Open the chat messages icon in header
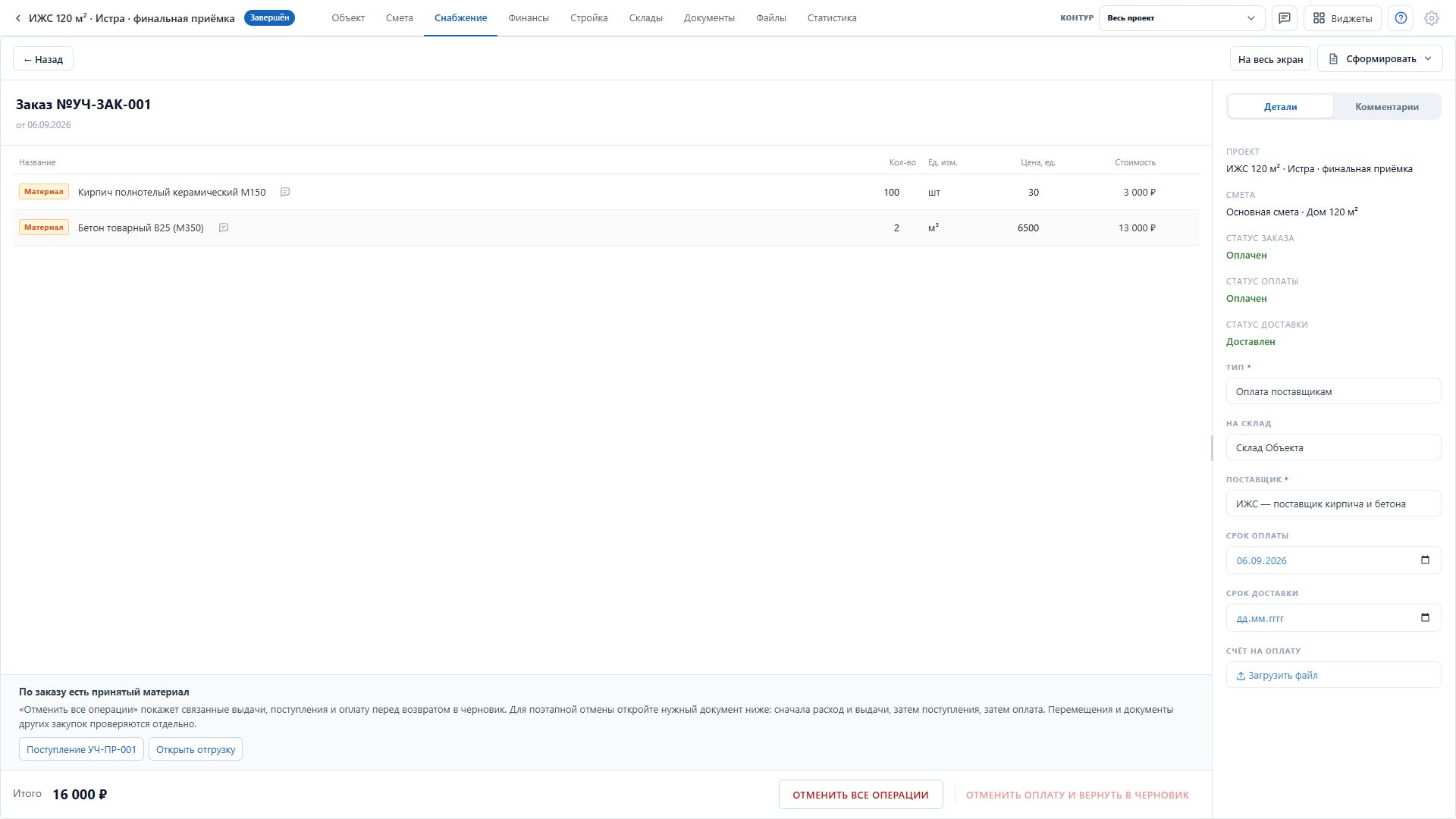The width and height of the screenshot is (1456, 819). click(x=1285, y=18)
